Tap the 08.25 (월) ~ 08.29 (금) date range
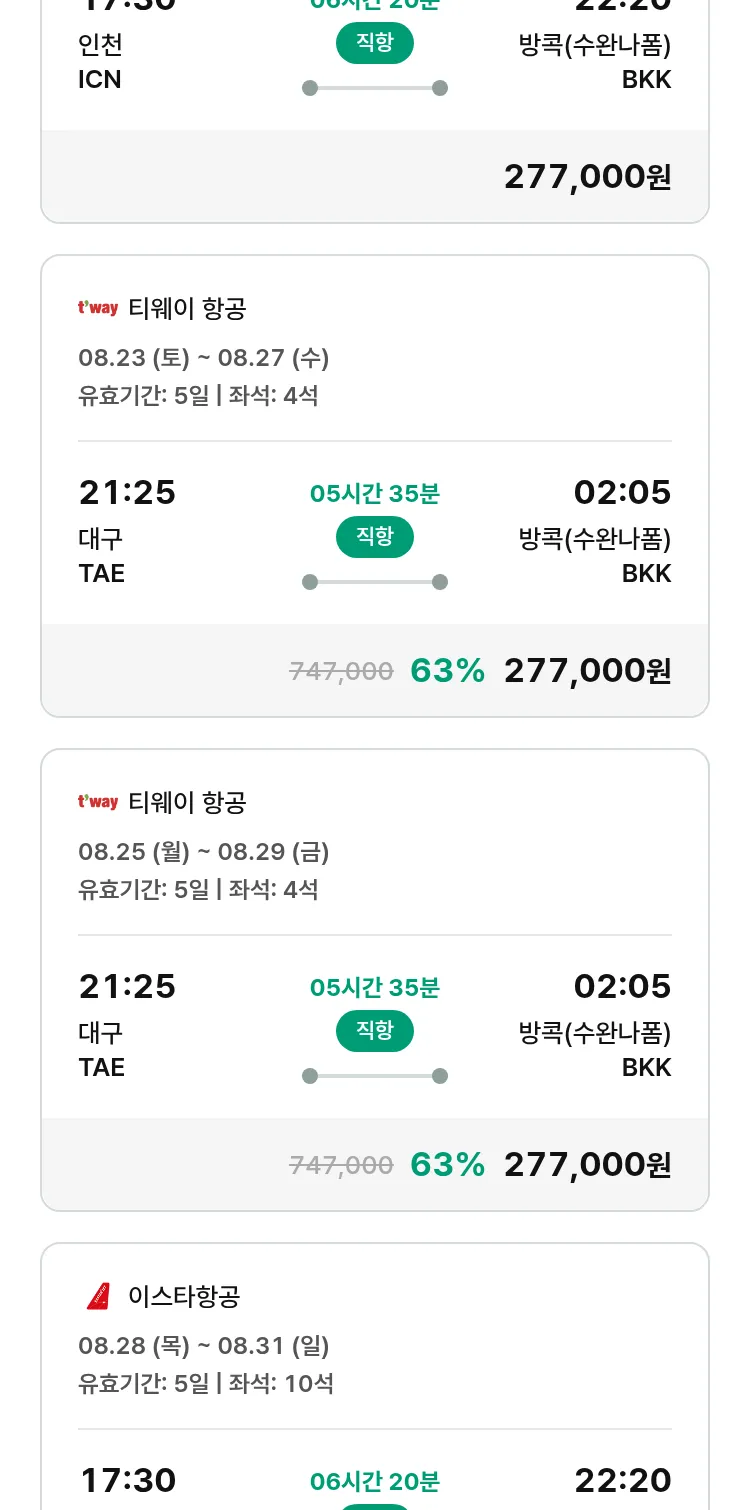This screenshot has width=750, height=1510. (x=203, y=851)
